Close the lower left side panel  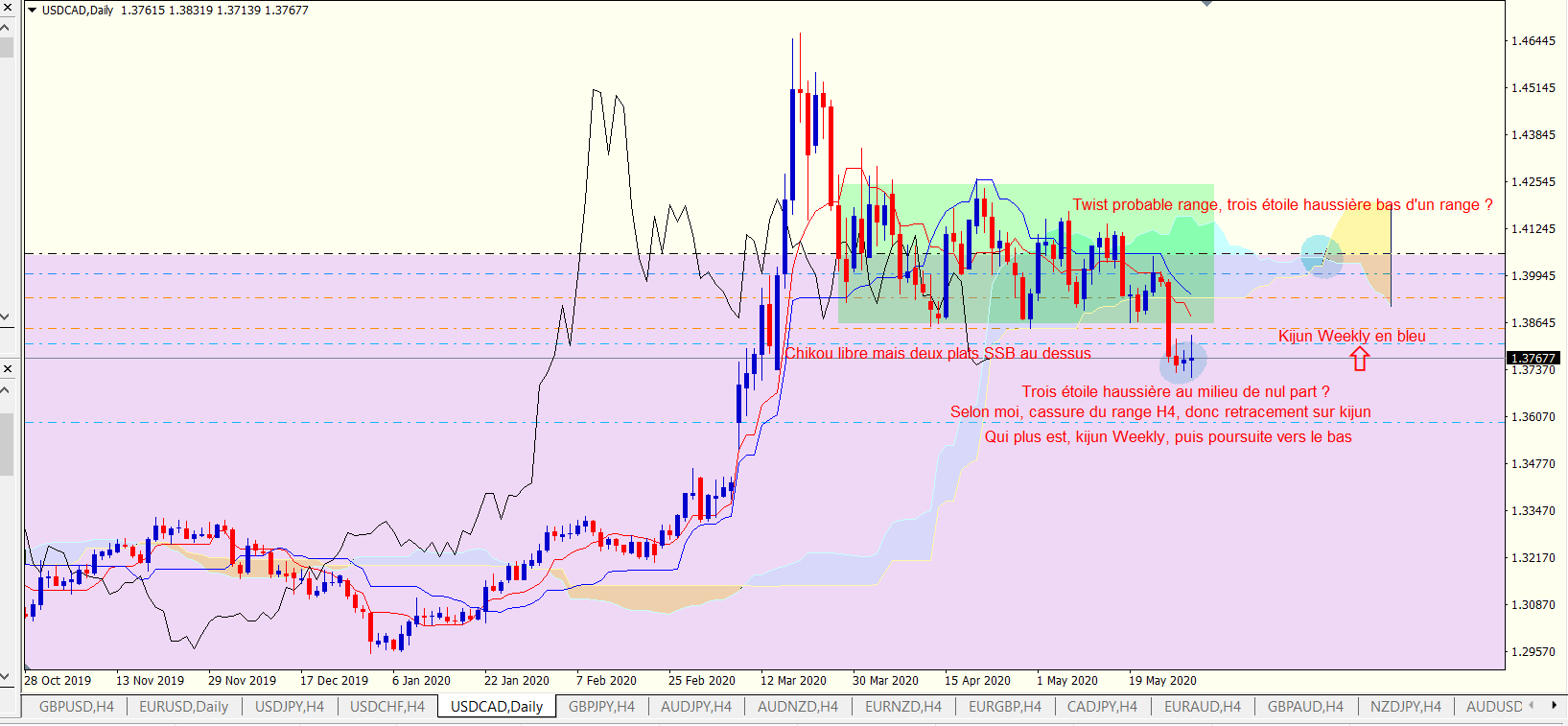click(x=7, y=368)
